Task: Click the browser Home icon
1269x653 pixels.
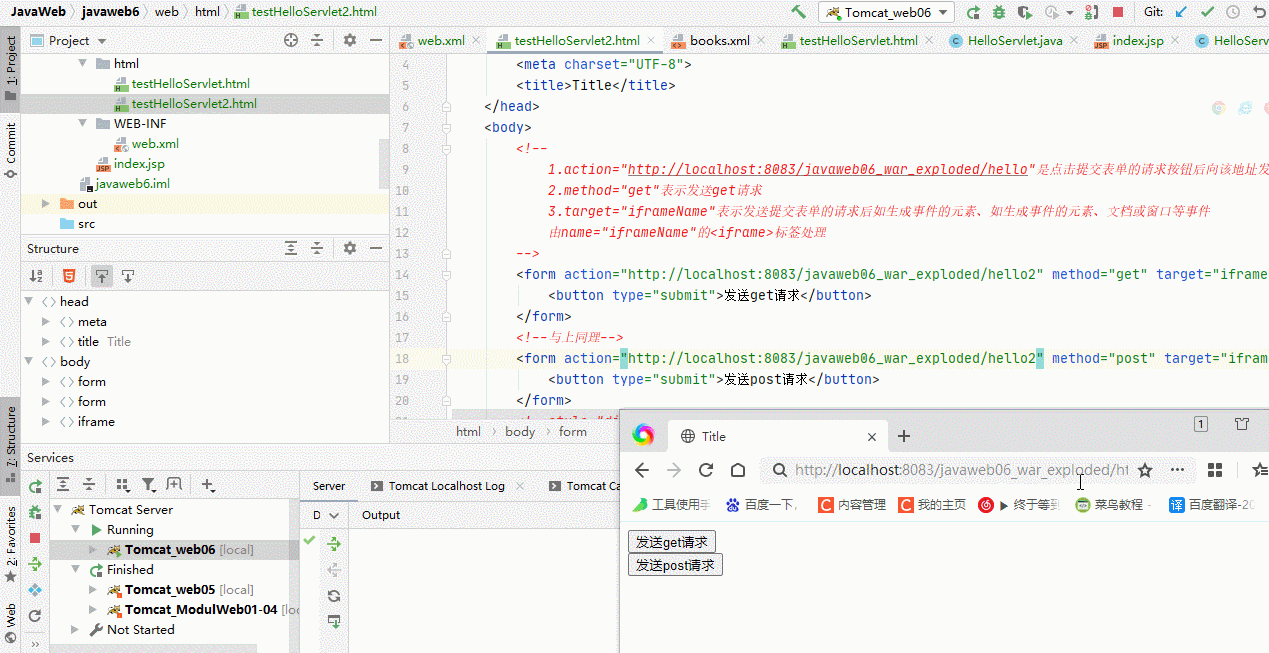Action: tap(738, 470)
